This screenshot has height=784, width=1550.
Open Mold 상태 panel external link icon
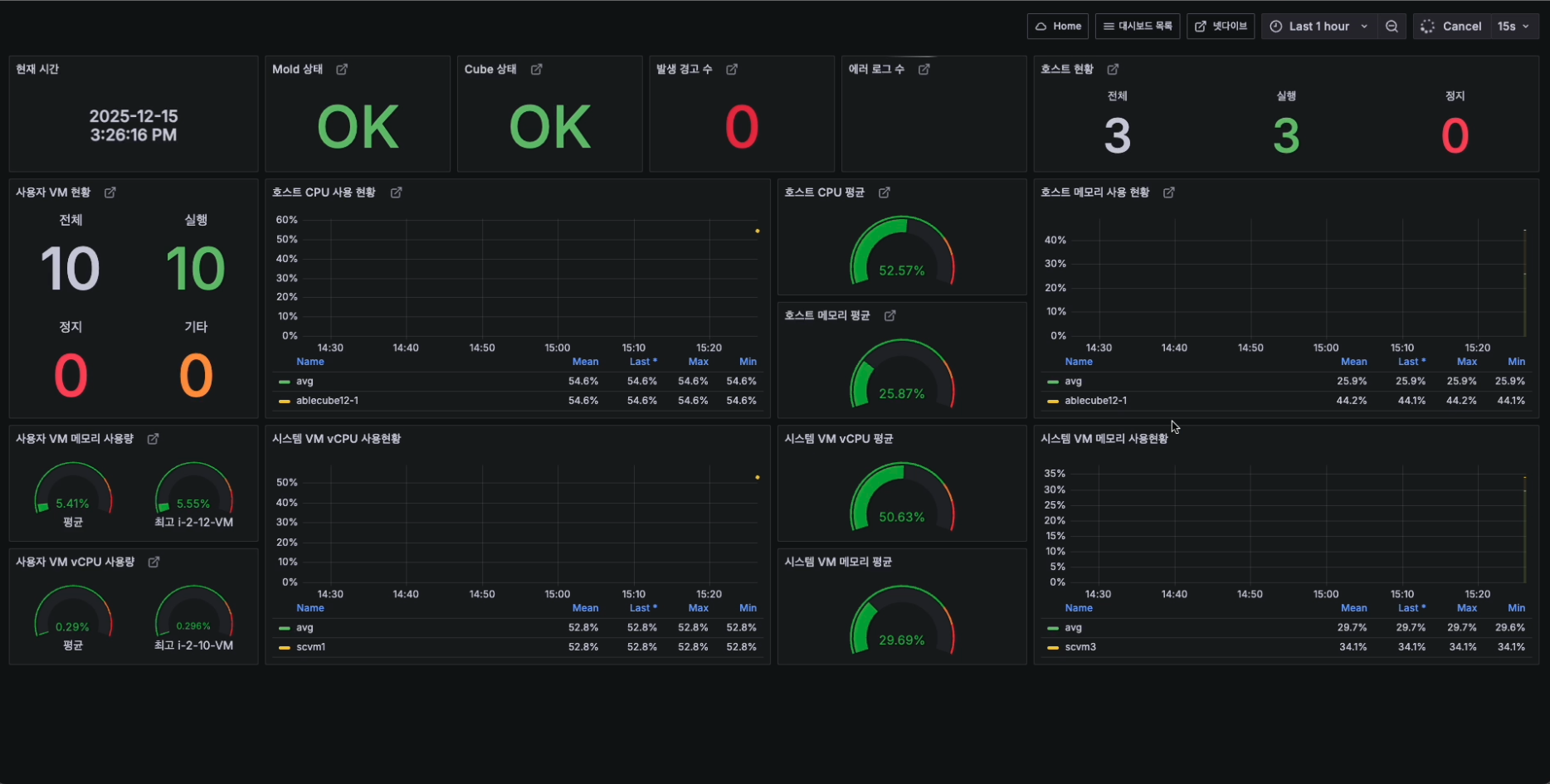(342, 70)
